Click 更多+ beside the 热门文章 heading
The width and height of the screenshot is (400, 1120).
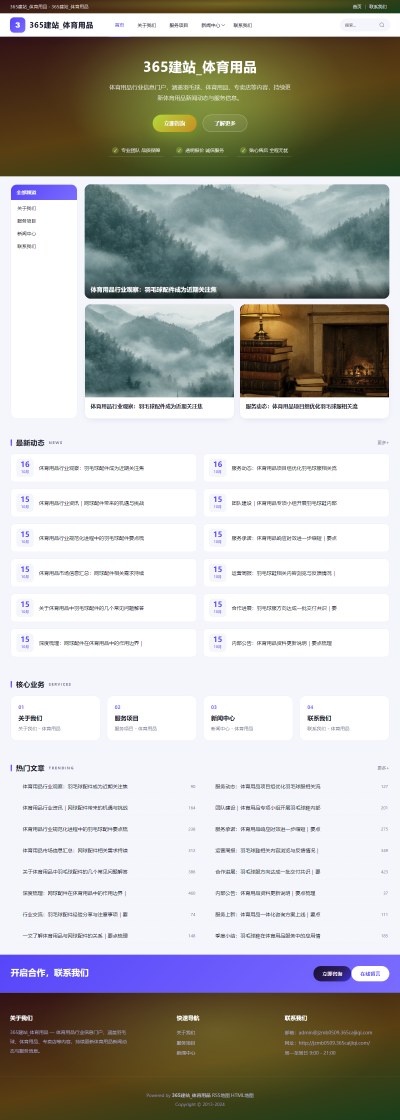[x=383, y=768]
